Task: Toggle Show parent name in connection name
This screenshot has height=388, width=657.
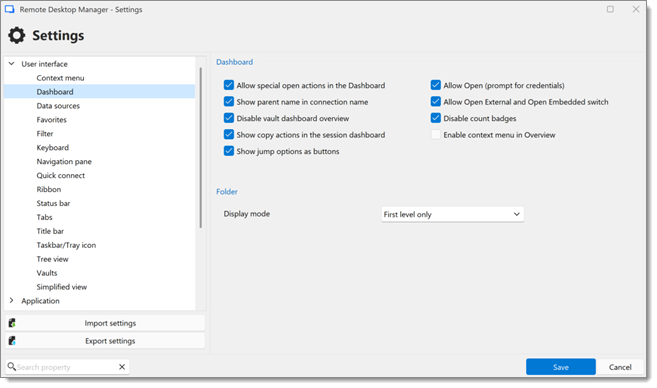Action: click(229, 101)
